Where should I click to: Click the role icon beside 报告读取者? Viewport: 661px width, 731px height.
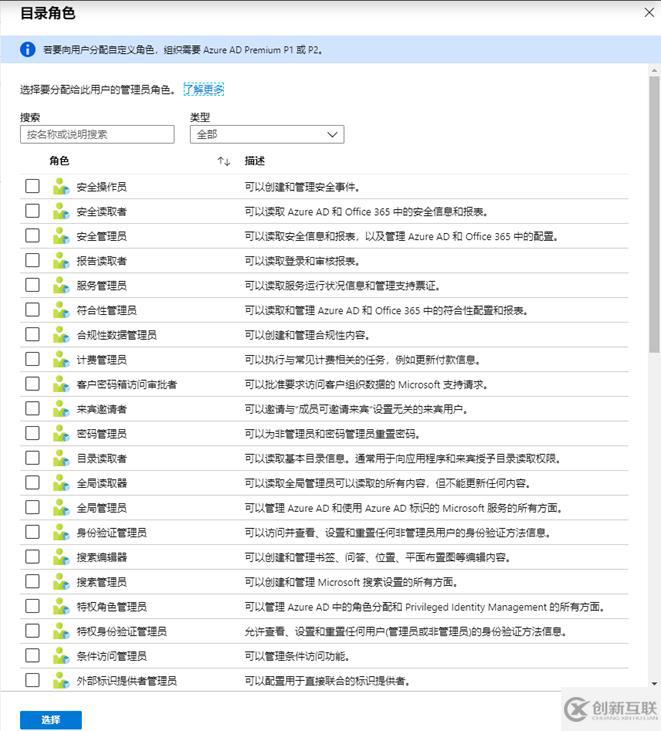tap(61, 261)
